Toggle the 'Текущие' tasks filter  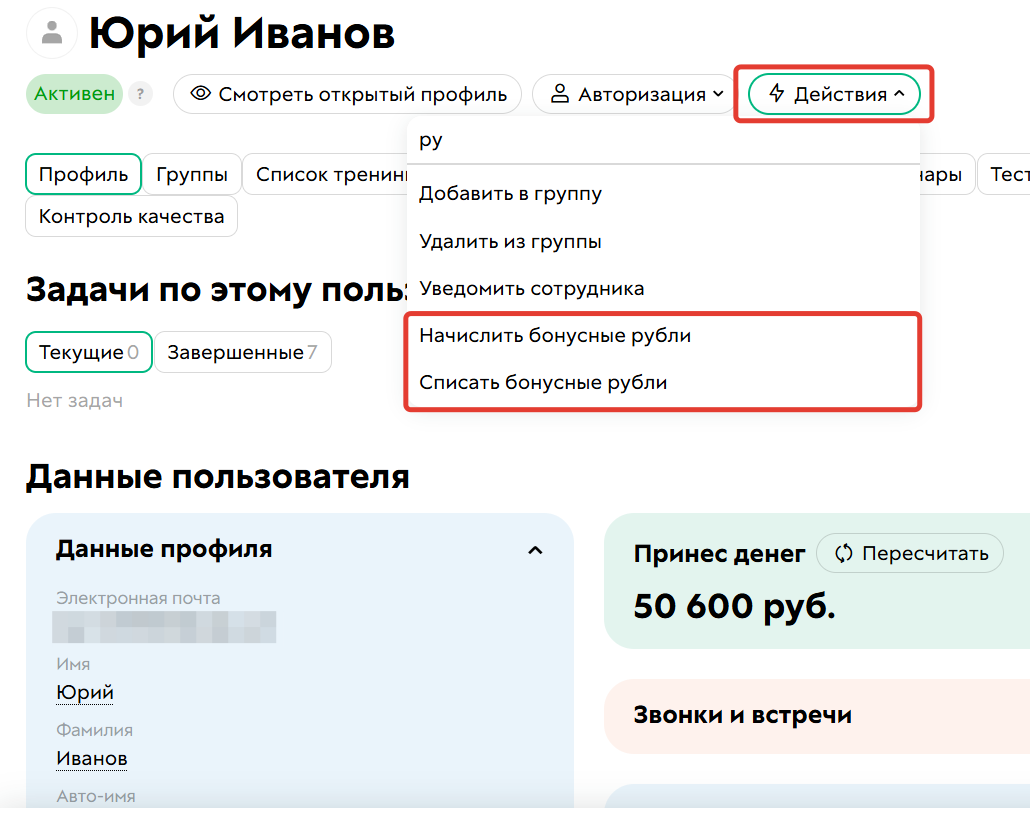pyautogui.click(x=88, y=352)
